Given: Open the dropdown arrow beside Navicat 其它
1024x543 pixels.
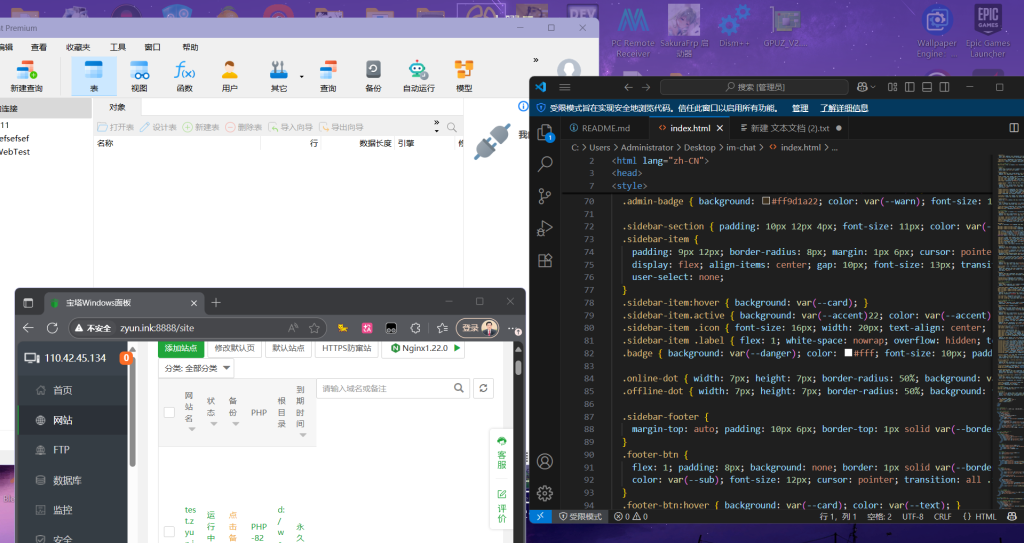Looking at the screenshot, I should pyautogui.click(x=302, y=76).
